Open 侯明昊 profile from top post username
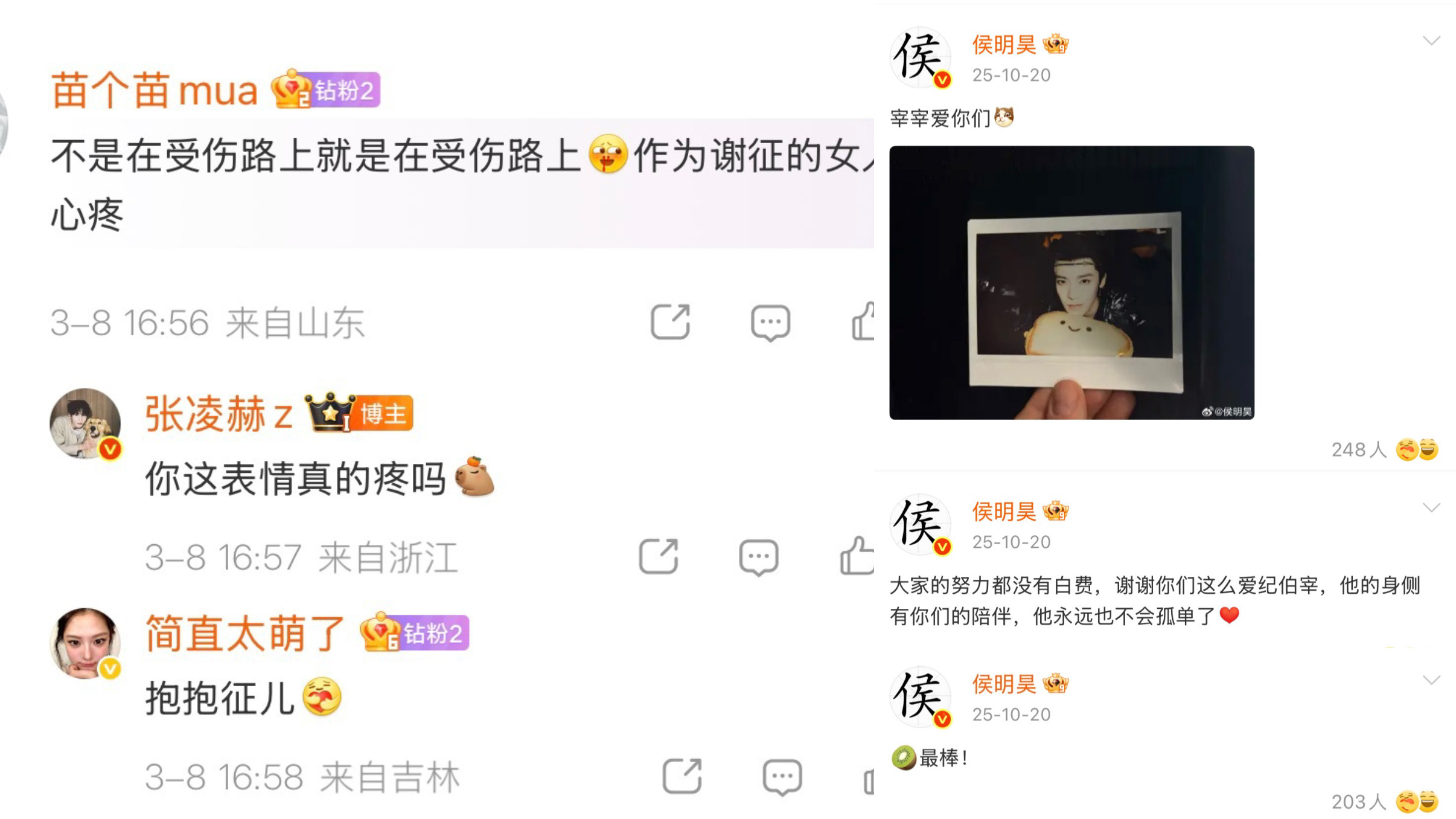Viewport: 1456px width, 819px height. 1004,45
